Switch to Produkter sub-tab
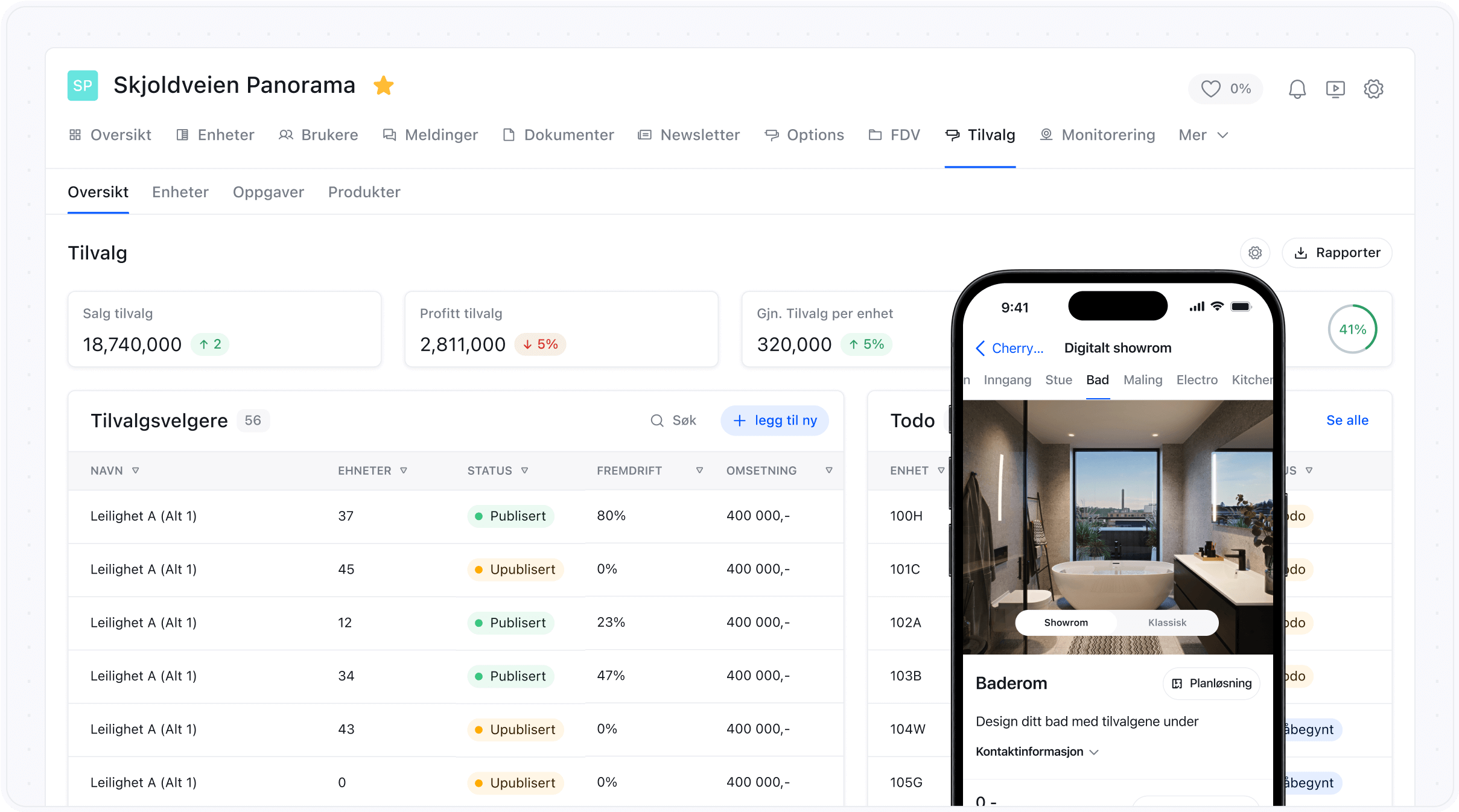The height and width of the screenshot is (812, 1459). [364, 192]
